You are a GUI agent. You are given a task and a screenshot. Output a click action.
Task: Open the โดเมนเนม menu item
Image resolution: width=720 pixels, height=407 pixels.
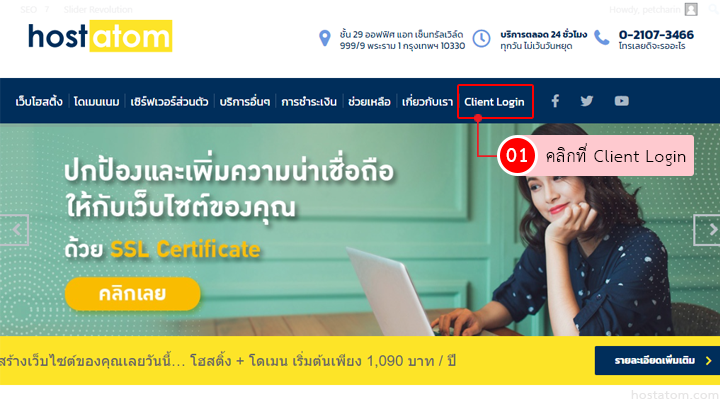coord(96,102)
